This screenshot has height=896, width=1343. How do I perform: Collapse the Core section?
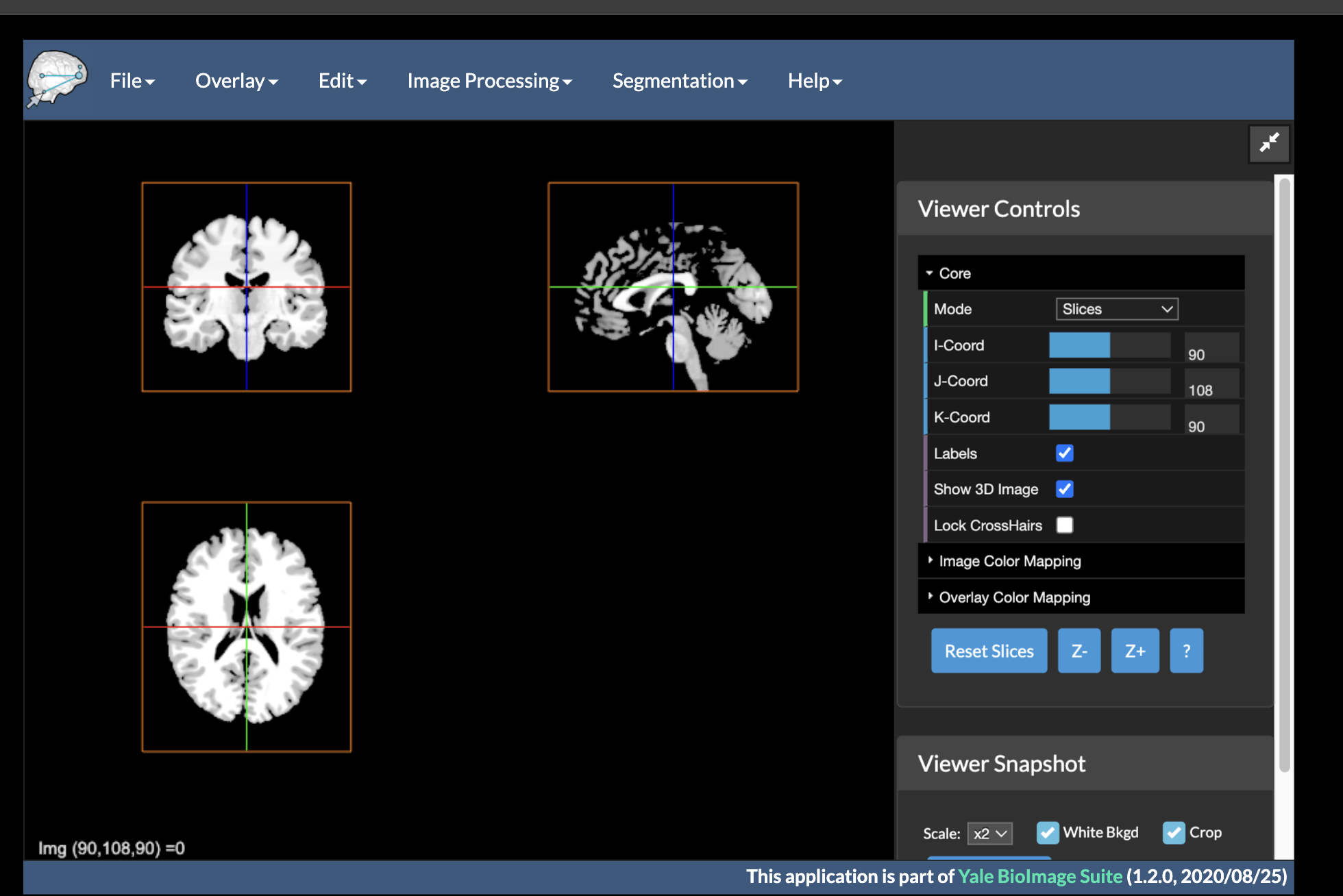tap(954, 273)
